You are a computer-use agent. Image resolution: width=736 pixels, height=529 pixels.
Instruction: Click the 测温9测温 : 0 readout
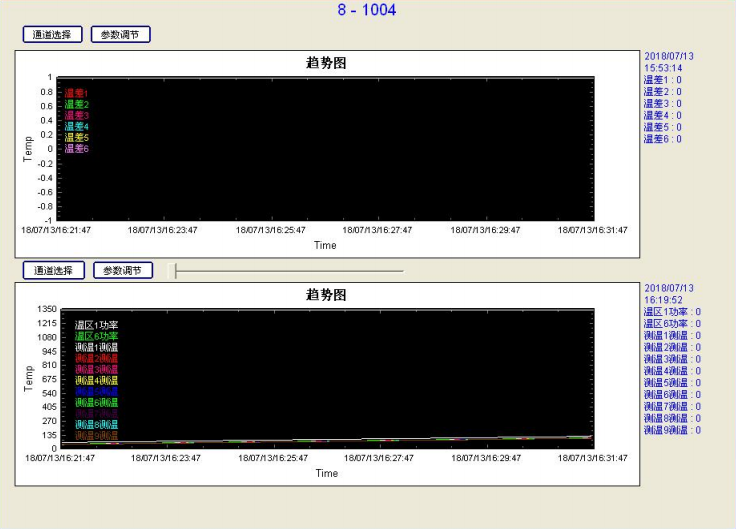coord(672,430)
